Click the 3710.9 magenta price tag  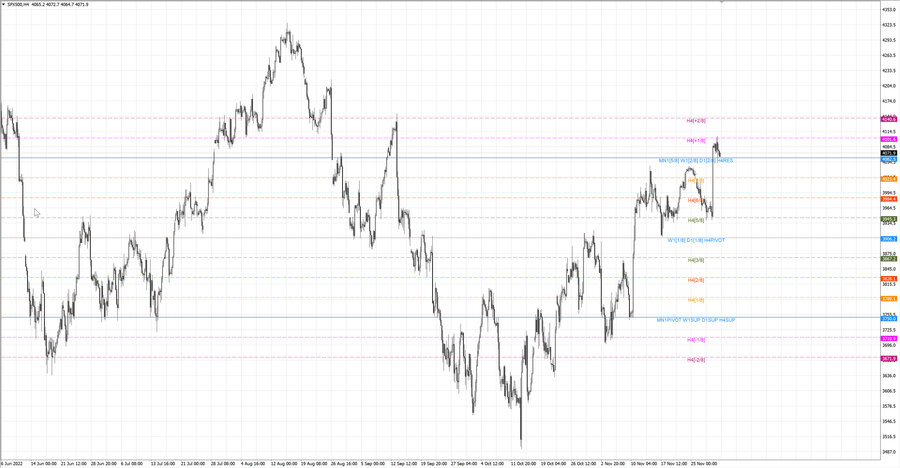pos(889,339)
